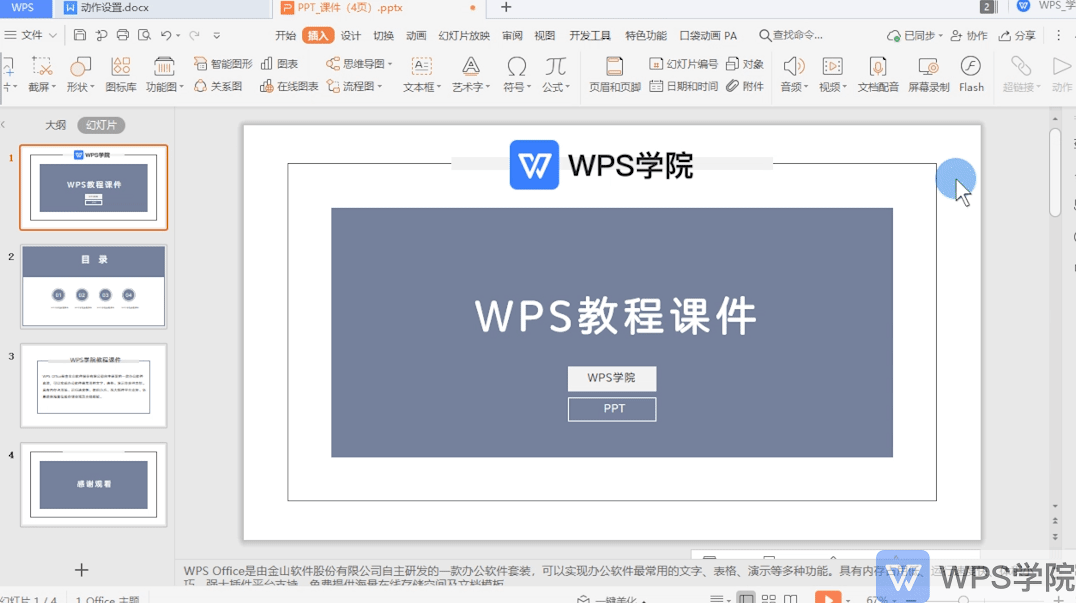The height and width of the screenshot is (603, 1076).
Task: Open the 审阅 review tab
Action: pos(512,36)
